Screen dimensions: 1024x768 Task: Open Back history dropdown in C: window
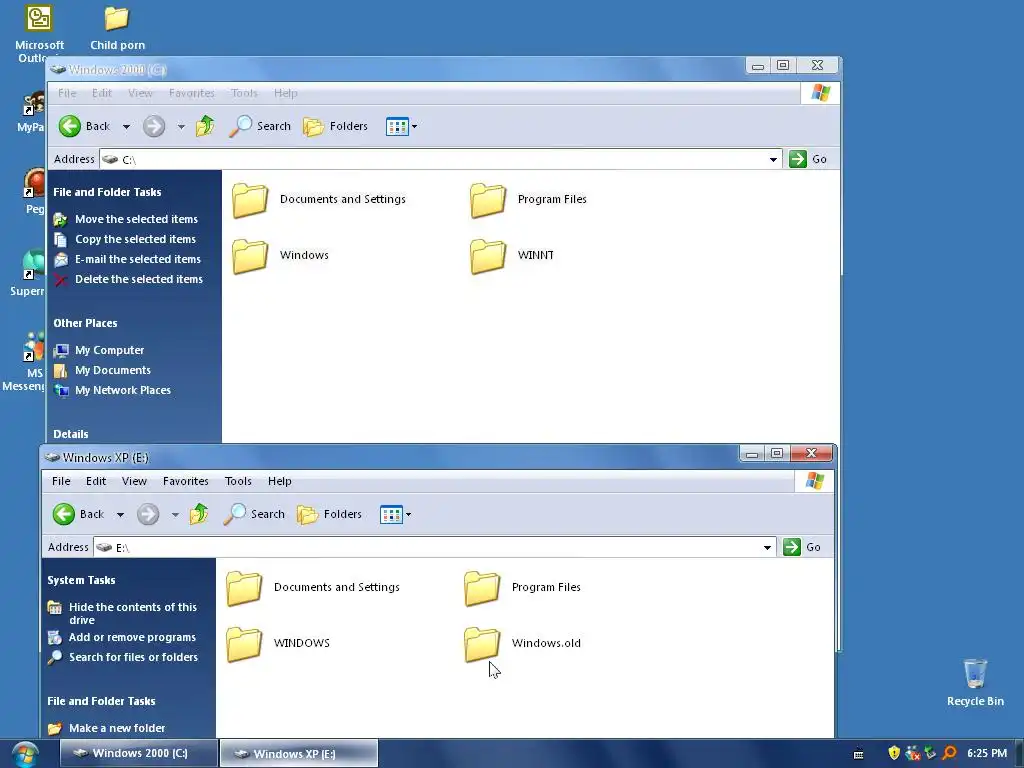tap(126, 127)
